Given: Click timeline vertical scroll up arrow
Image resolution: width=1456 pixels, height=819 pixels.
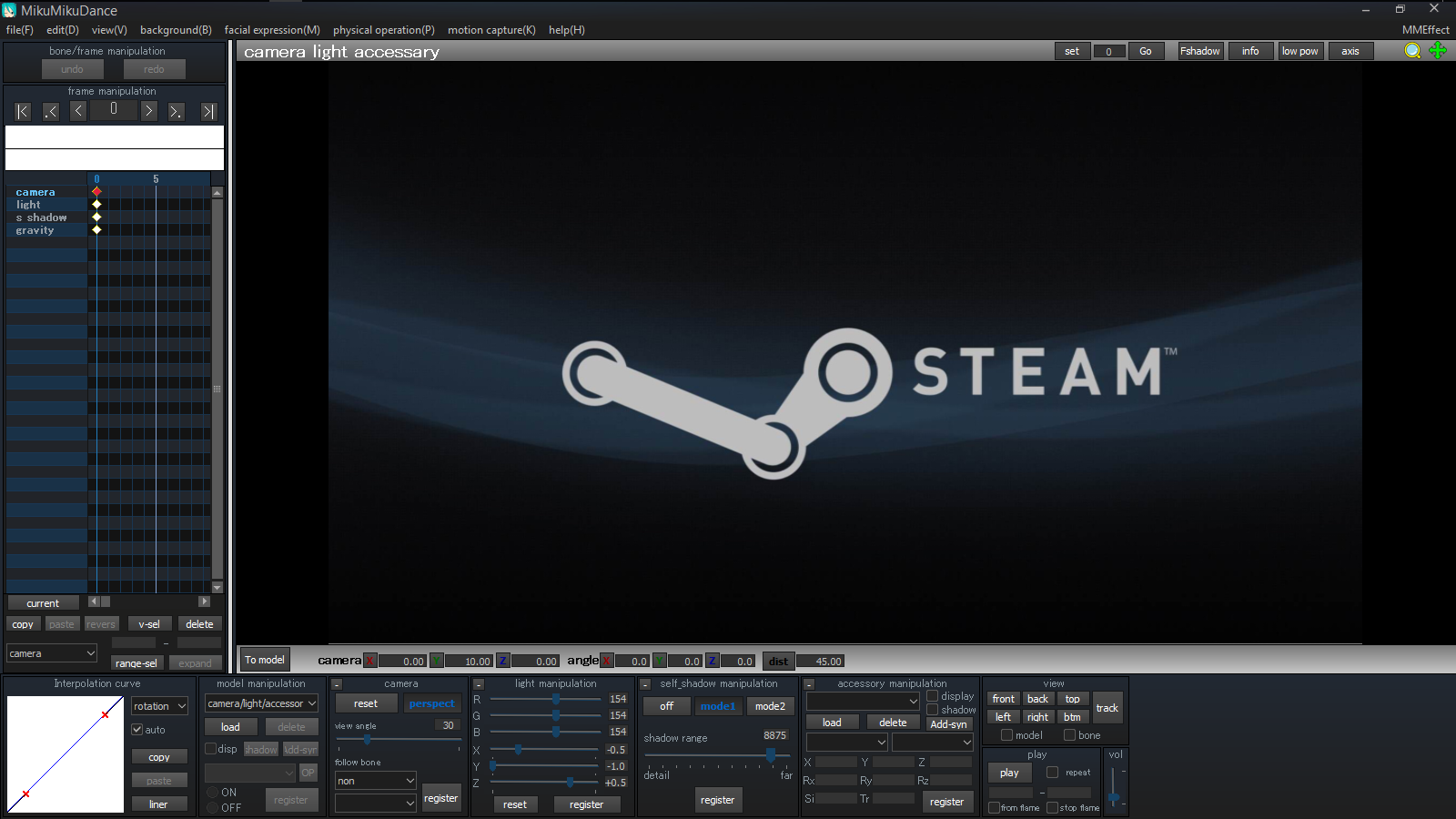Looking at the screenshot, I should tap(217, 193).
